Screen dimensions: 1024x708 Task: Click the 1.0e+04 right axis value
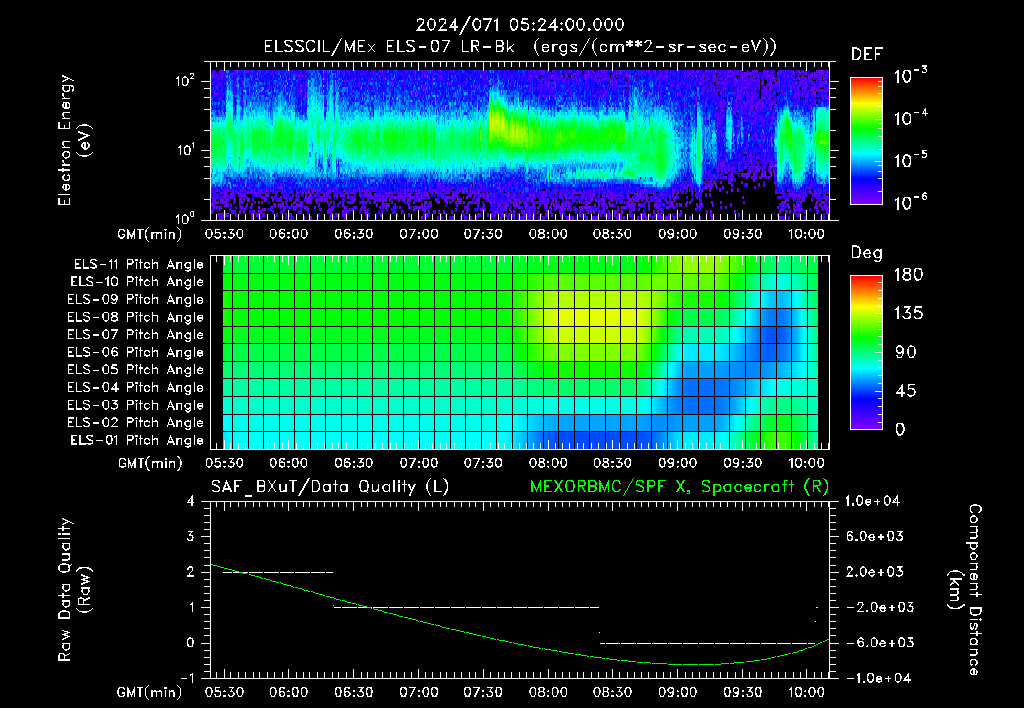coord(872,501)
